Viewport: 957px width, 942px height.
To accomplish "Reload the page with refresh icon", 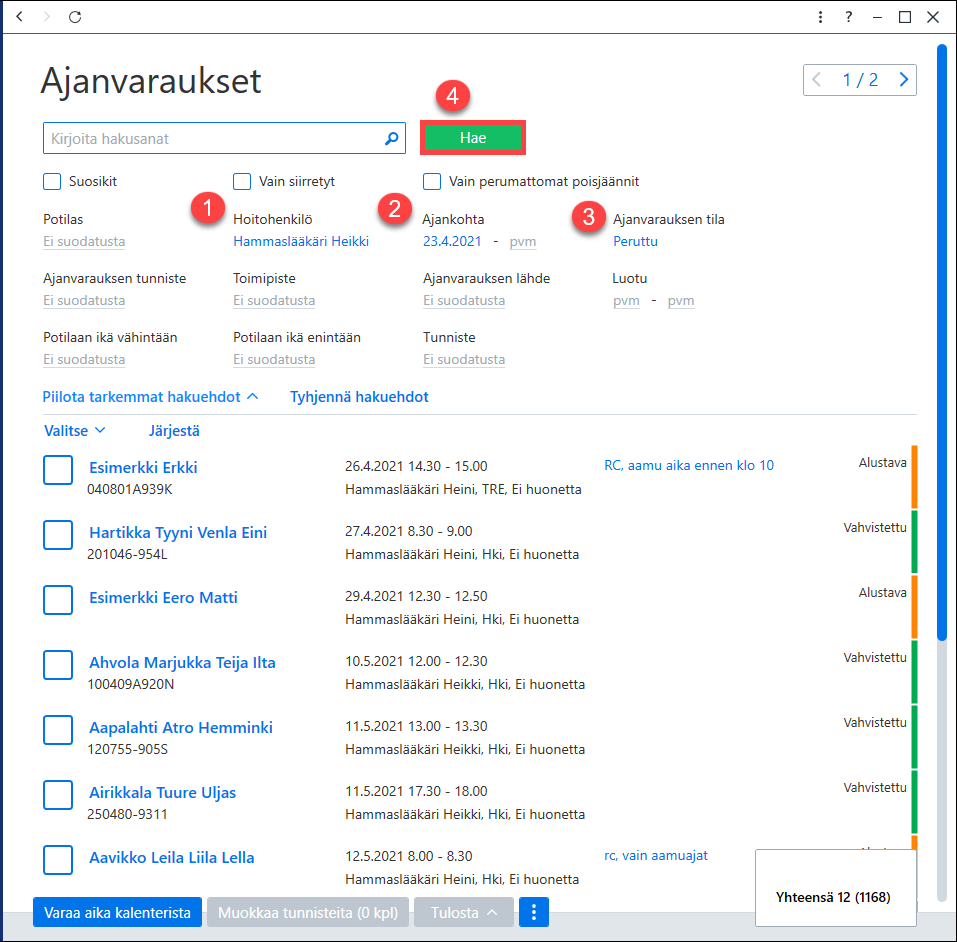I will 75,16.
